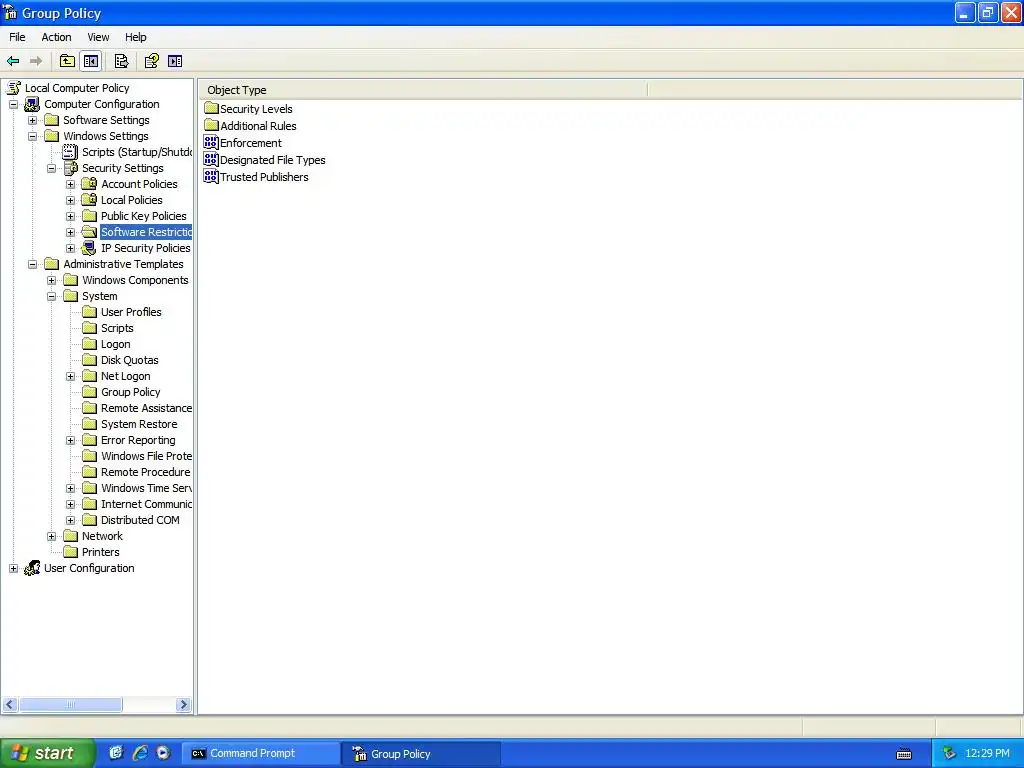Click the Designated File Types object icon
1024x768 pixels.
211,159
